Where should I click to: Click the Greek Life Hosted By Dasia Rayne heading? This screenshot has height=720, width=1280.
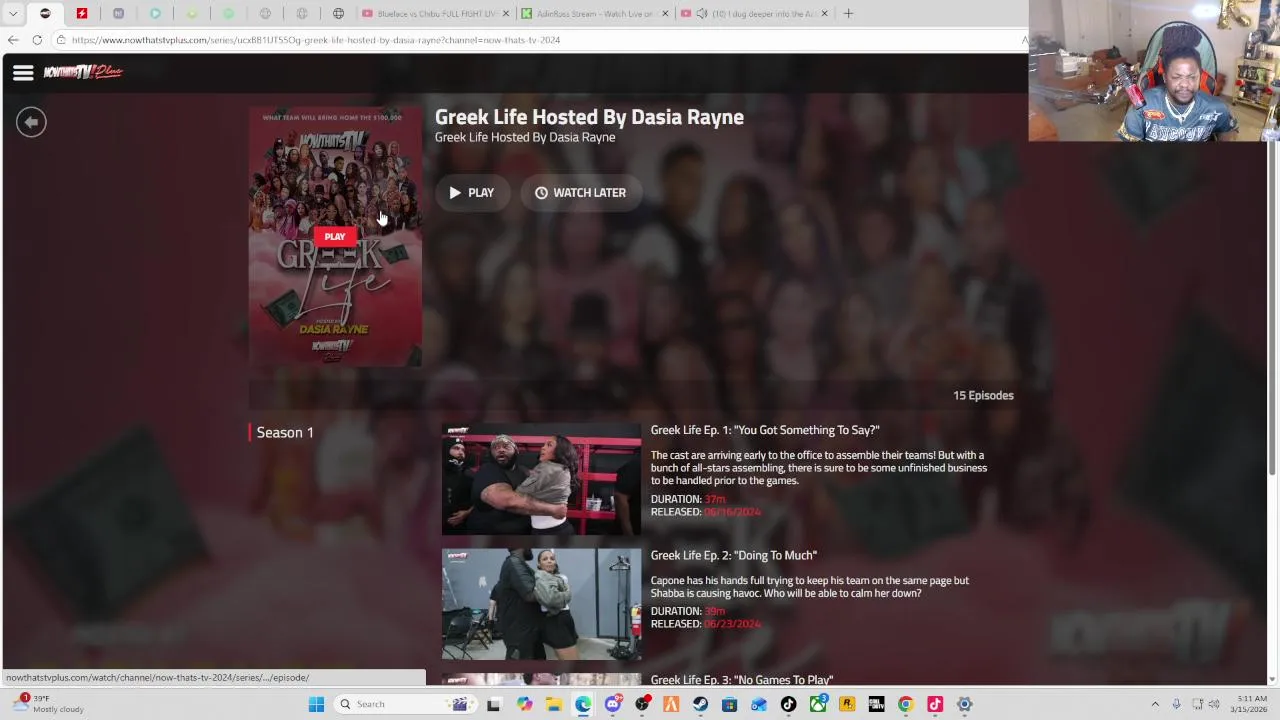pos(589,117)
